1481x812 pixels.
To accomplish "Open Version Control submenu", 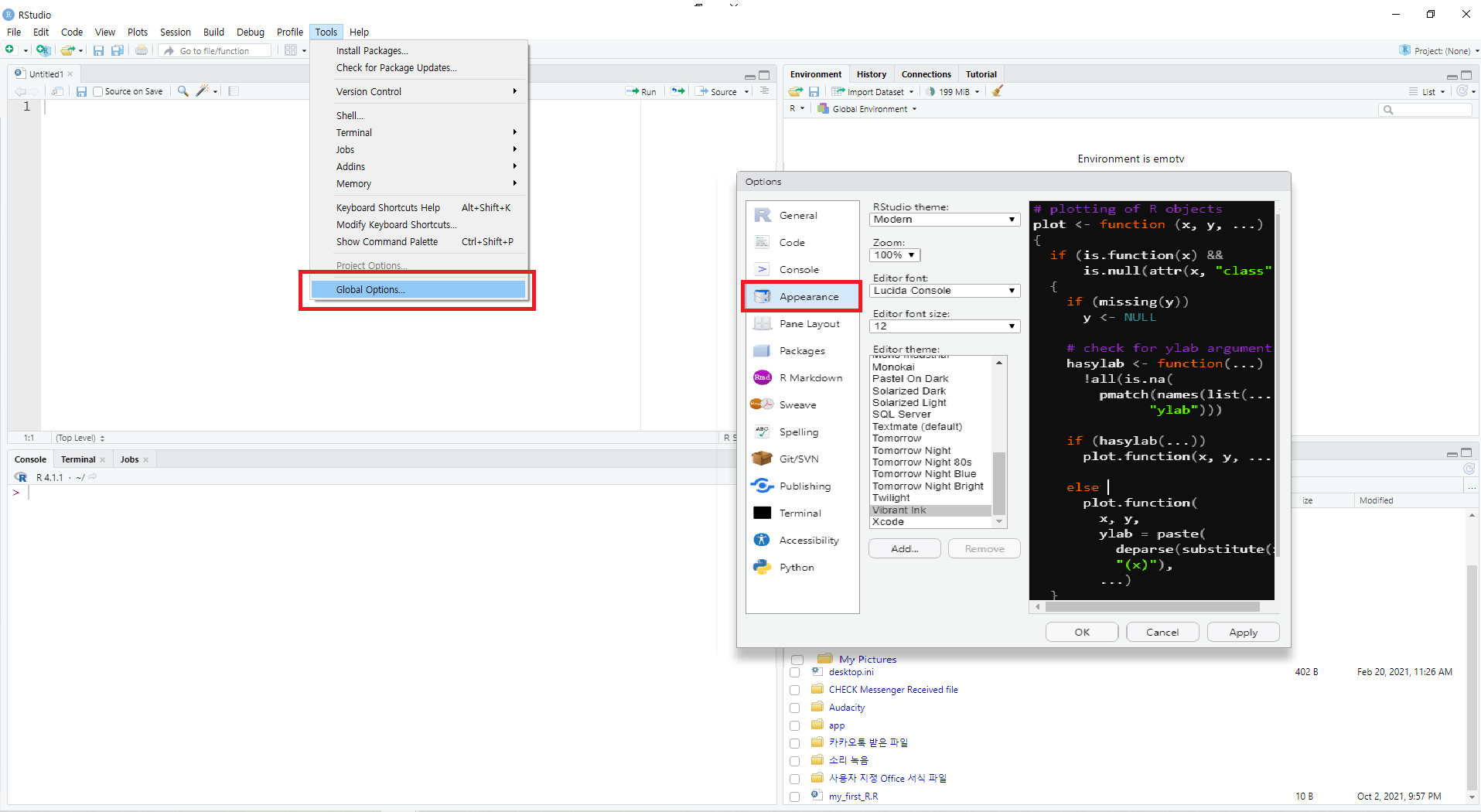I will click(x=418, y=92).
